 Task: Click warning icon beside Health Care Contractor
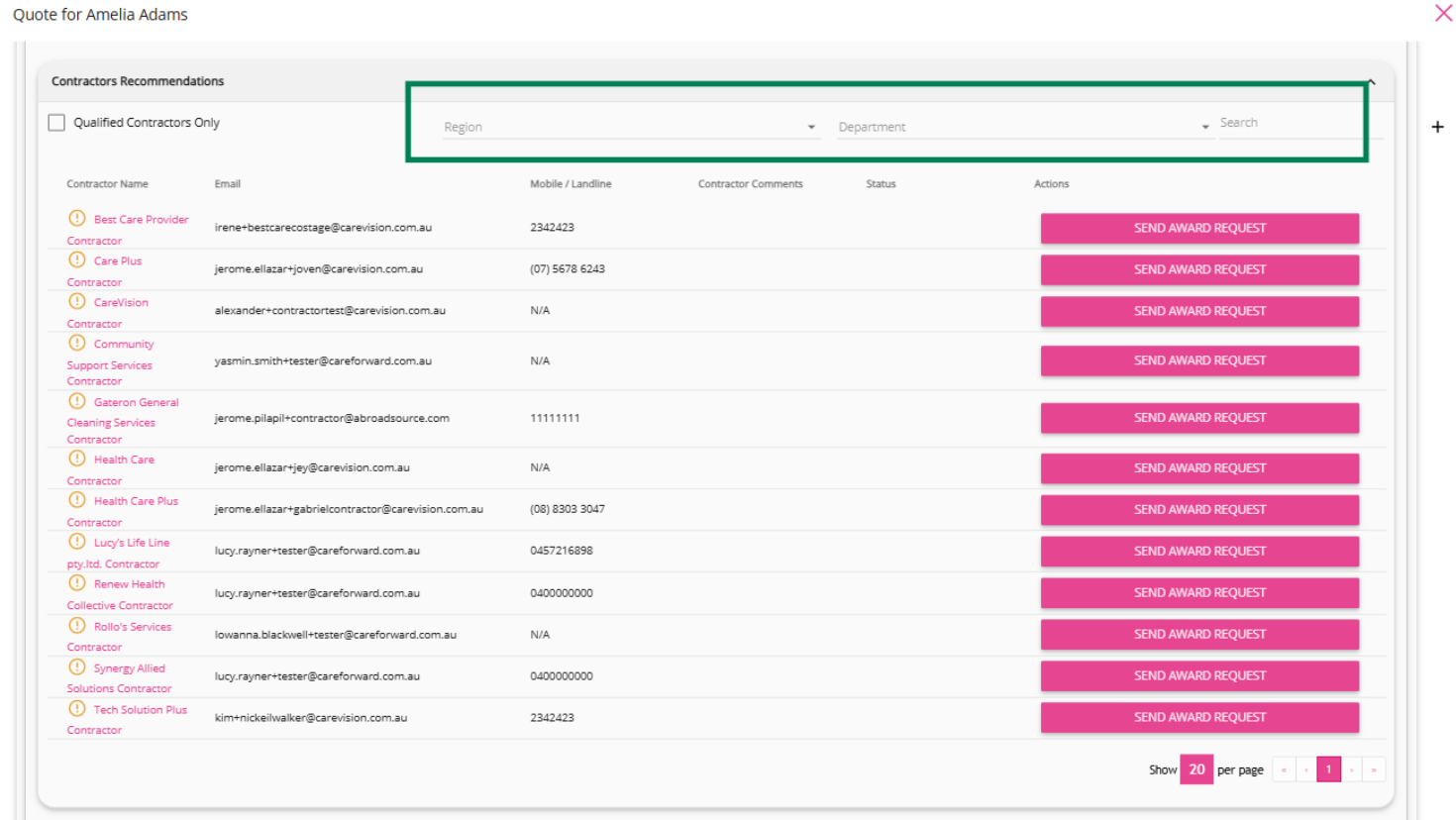[x=77, y=459]
